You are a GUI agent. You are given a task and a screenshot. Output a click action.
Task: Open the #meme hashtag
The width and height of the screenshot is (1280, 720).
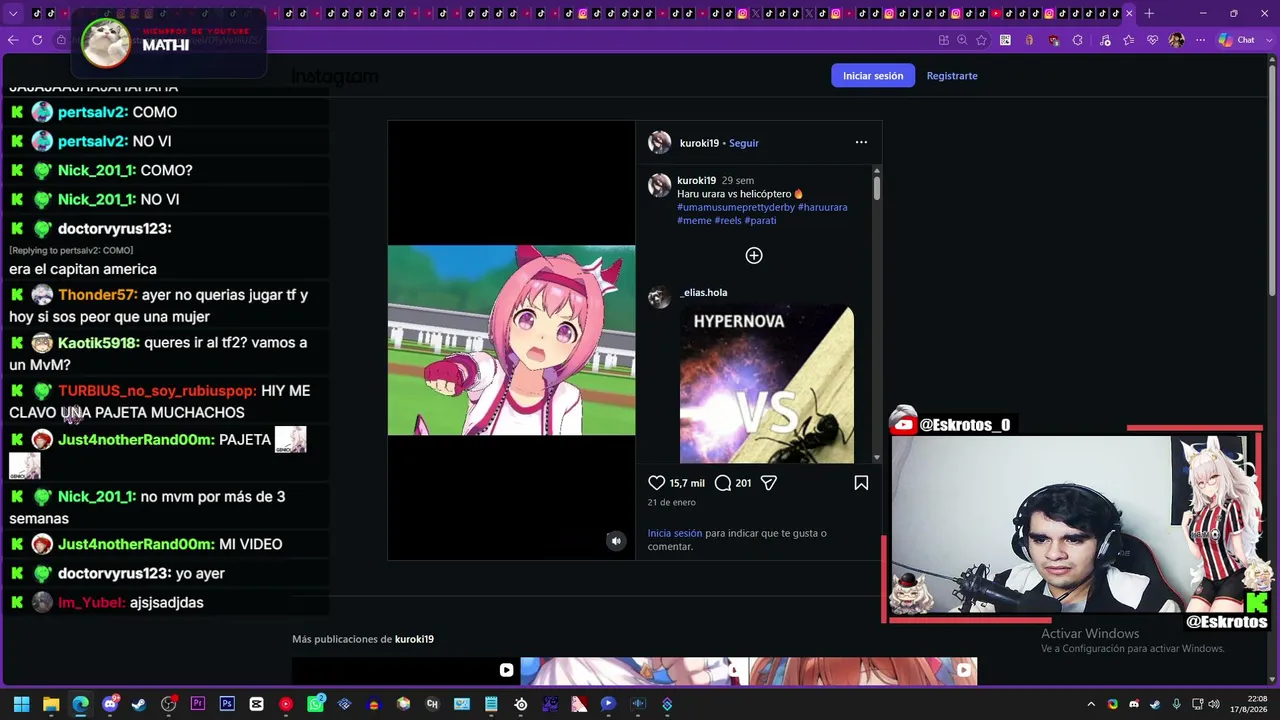point(694,220)
